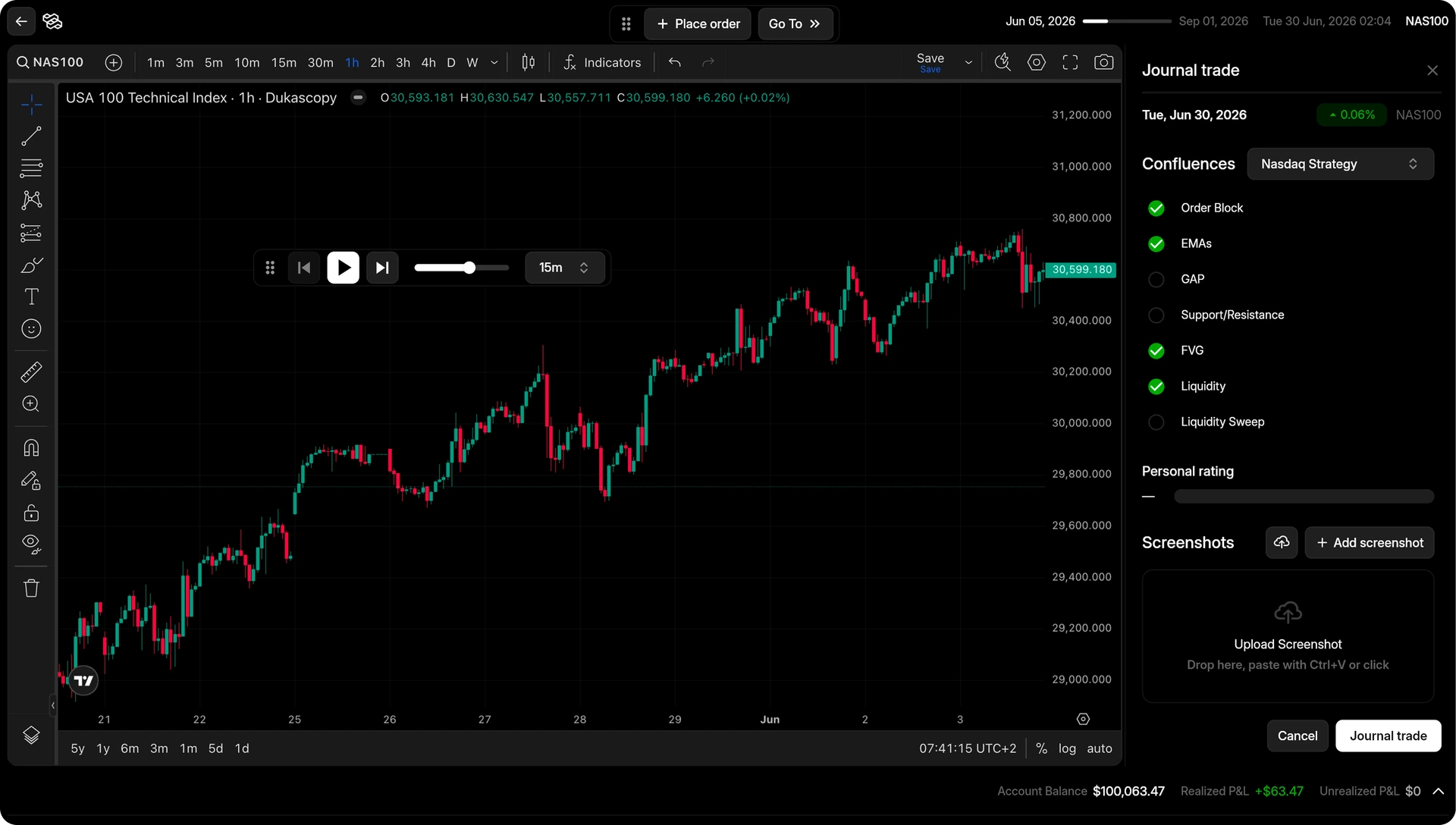Screen dimensions: 1456x825
Task: Check the Liquidity Sweep confluence
Action: tap(1156, 422)
